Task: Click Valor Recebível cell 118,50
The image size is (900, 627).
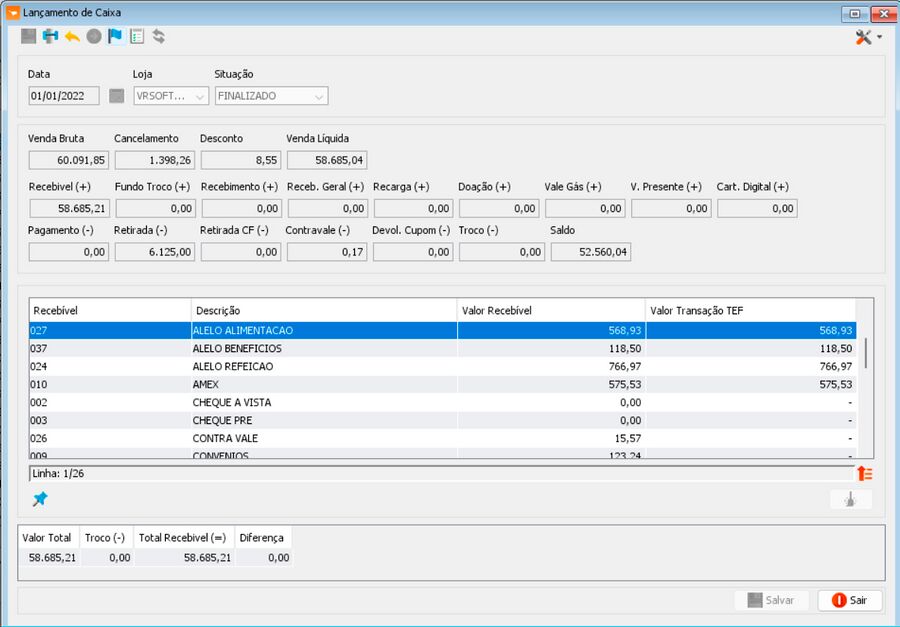Action: [551, 349]
